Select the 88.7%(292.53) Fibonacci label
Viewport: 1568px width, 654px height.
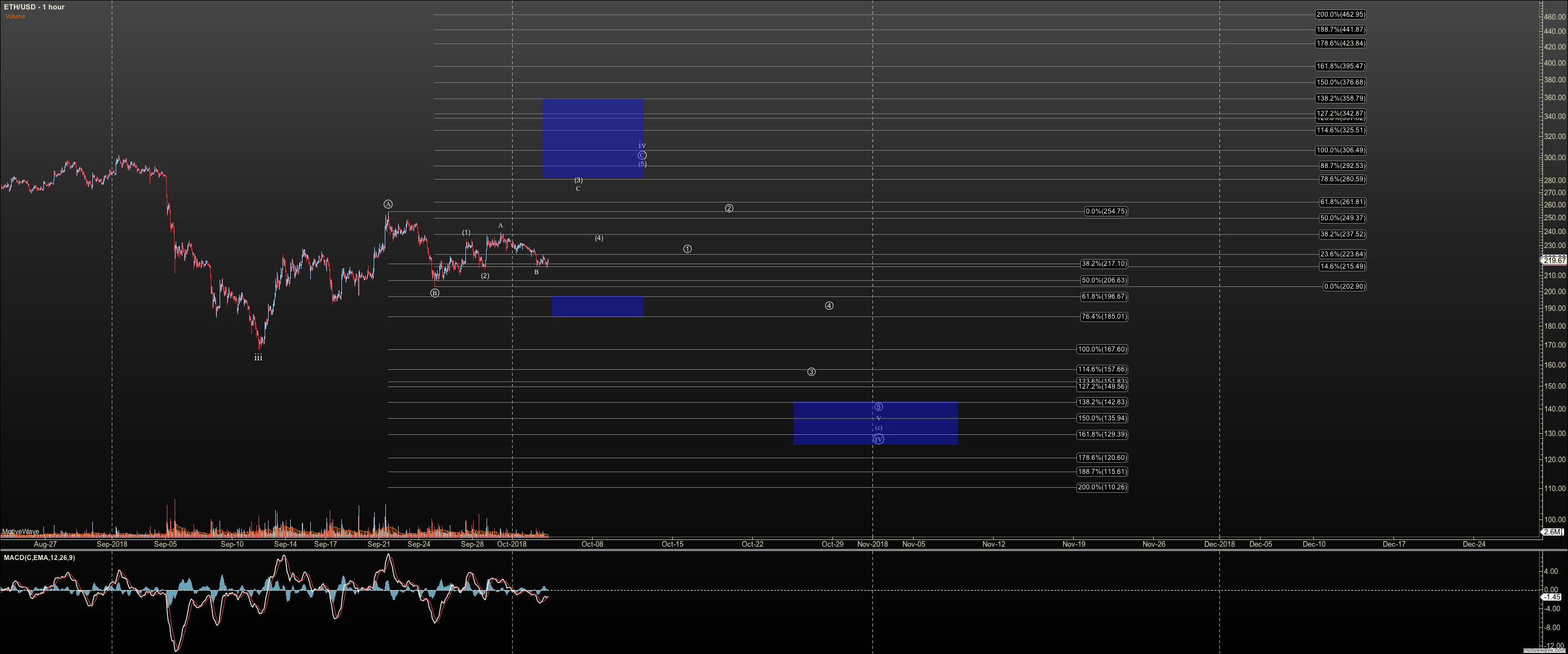click(x=1342, y=166)
